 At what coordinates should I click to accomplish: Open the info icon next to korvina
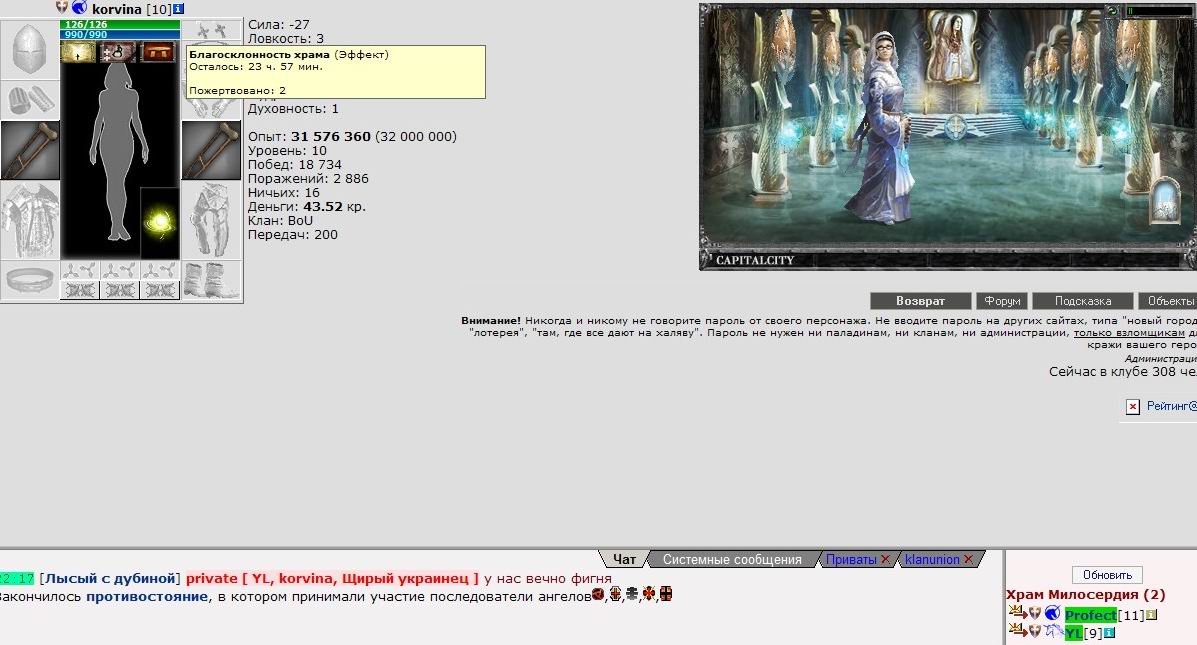coord(179,9)
